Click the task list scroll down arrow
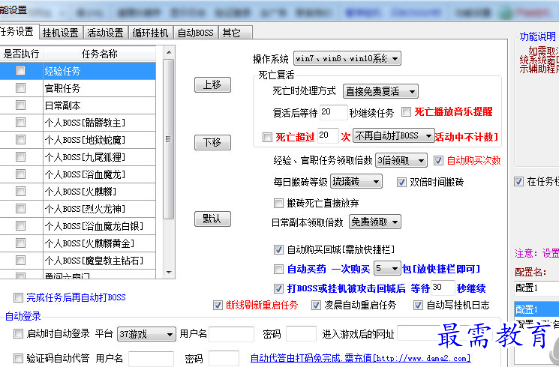 tap(169, 272)
